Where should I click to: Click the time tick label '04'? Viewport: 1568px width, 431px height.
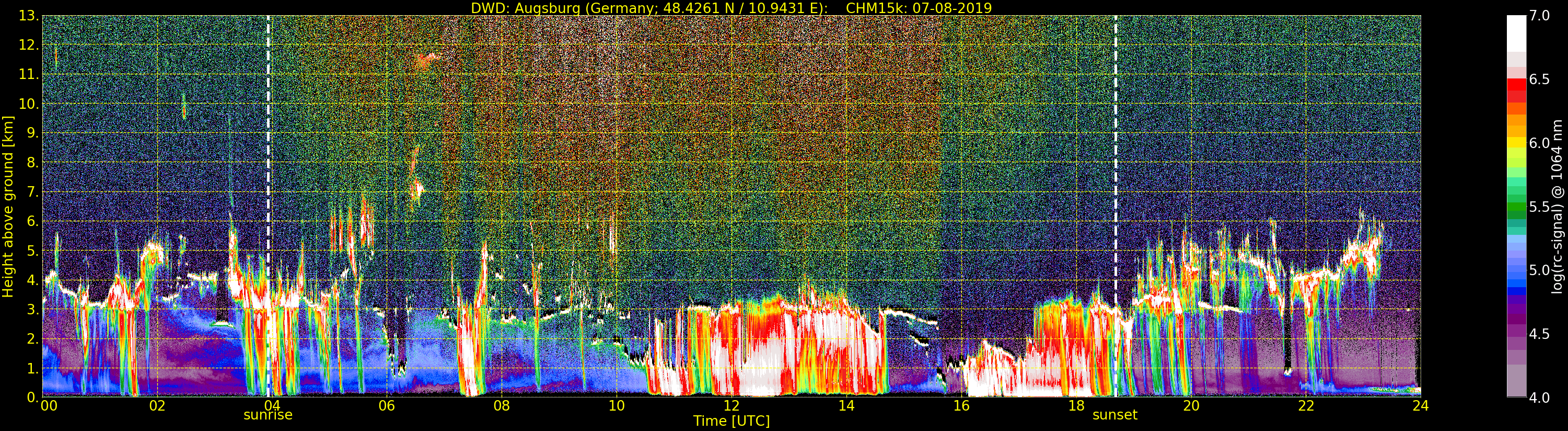pyautogui.click(x=272, y=405)
